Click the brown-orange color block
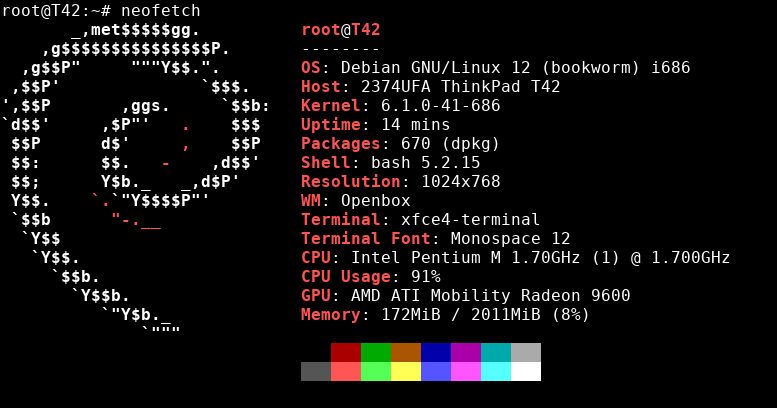777x408 pixels. click(x=406, y=352)
